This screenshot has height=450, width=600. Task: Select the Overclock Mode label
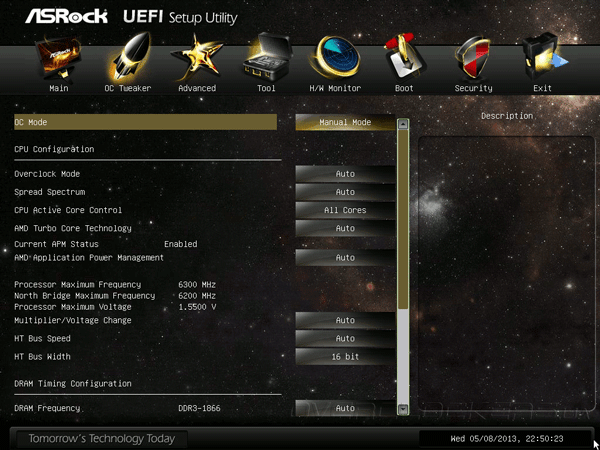click(x=47, y=174)
